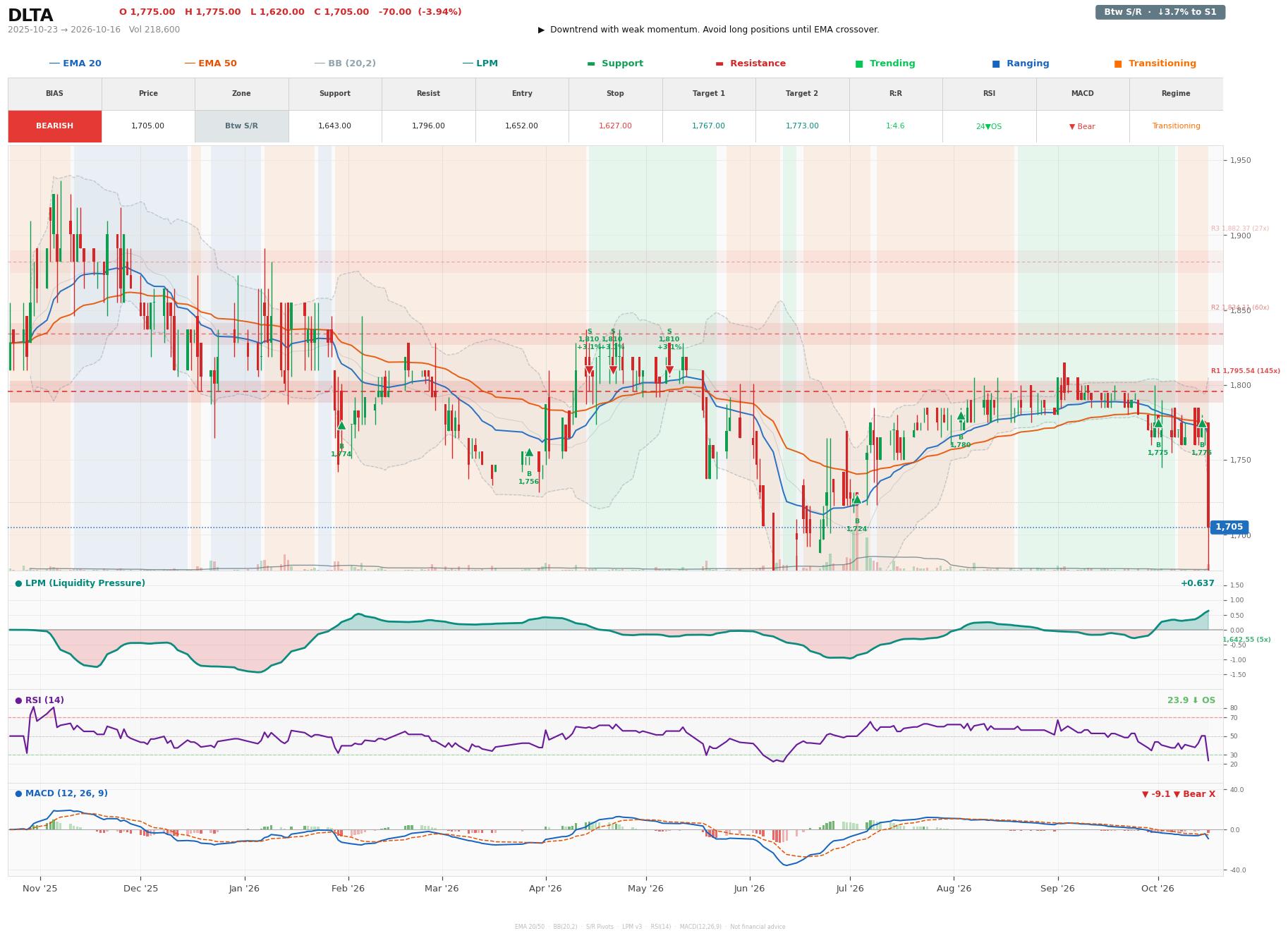1288x938 pixels.
Task: Click the Support value 1,643.00
Action: 334,126
